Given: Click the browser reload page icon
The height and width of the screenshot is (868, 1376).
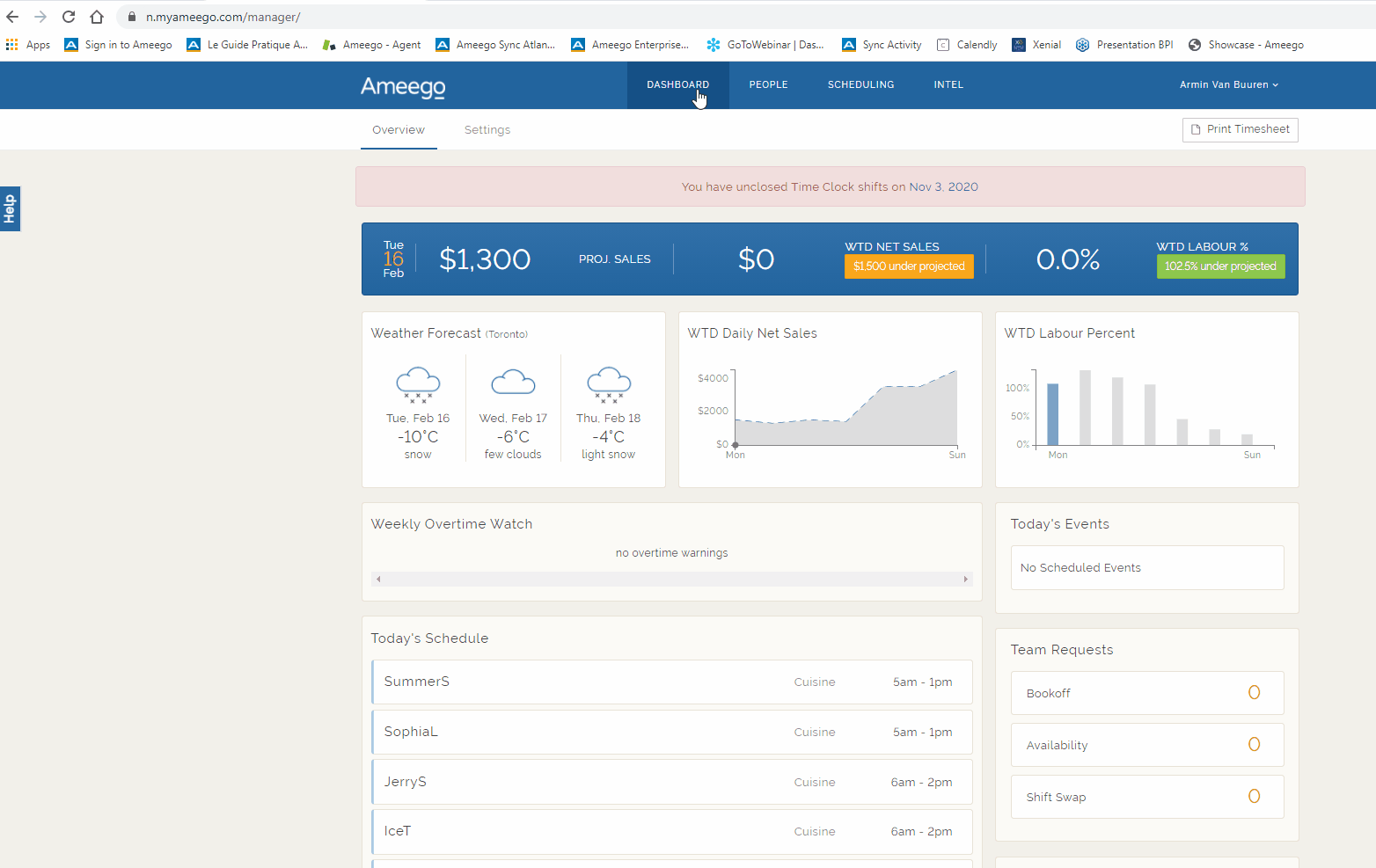Looking at the screenshot, I should [69, 17].
